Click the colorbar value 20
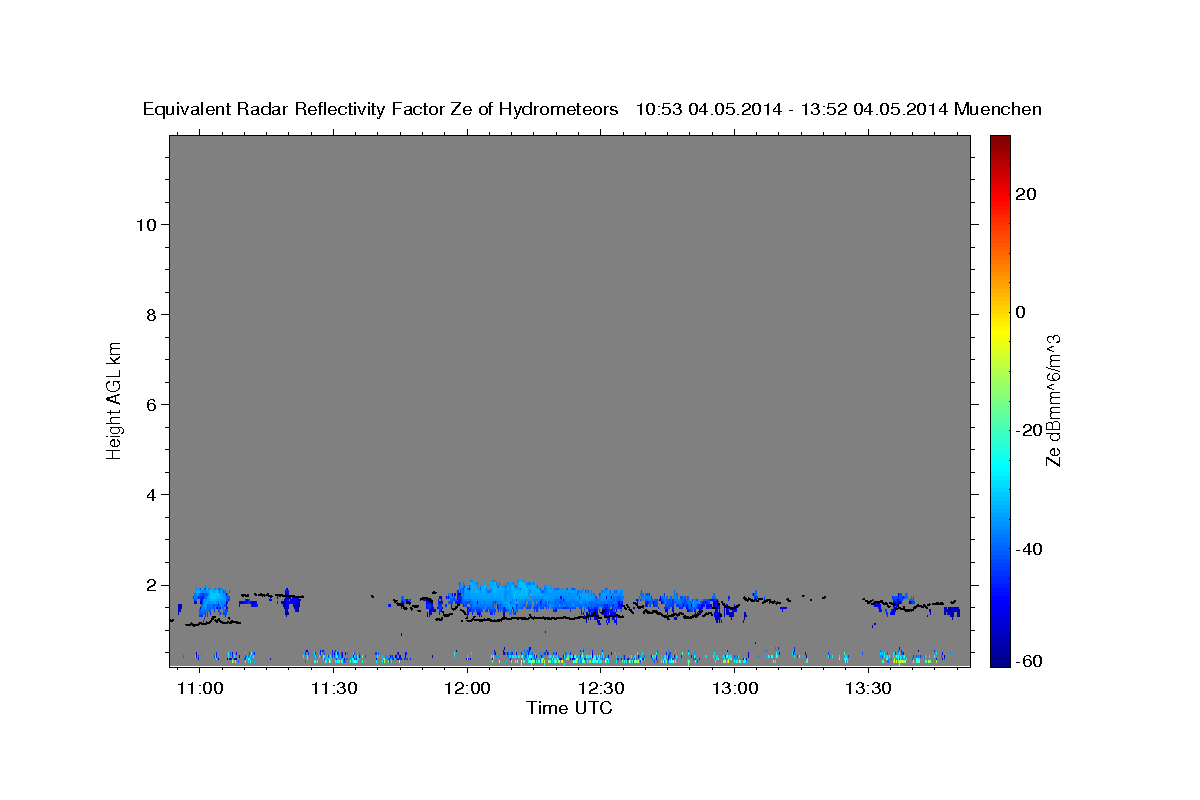The height and width of the screenshot is (800, 1200). click(x=1026, y=193)
